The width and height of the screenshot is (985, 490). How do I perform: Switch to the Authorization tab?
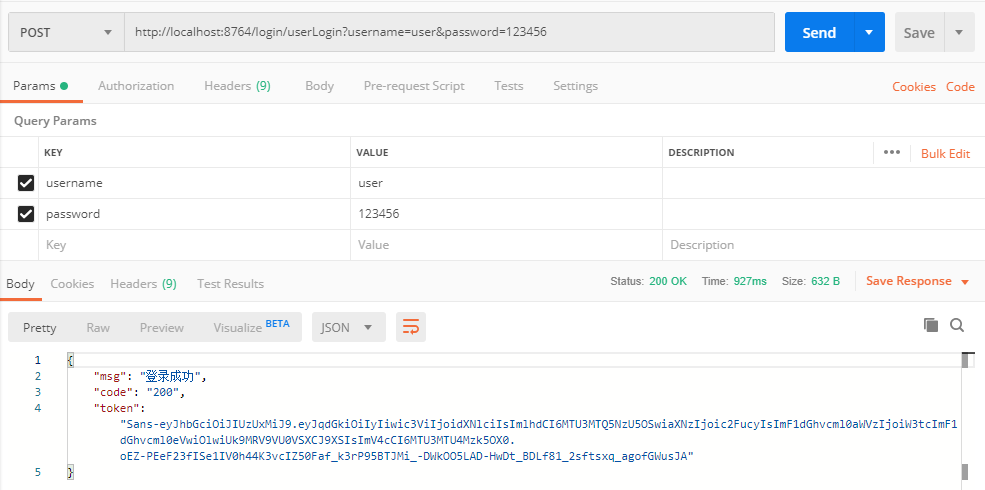[136, 86]
